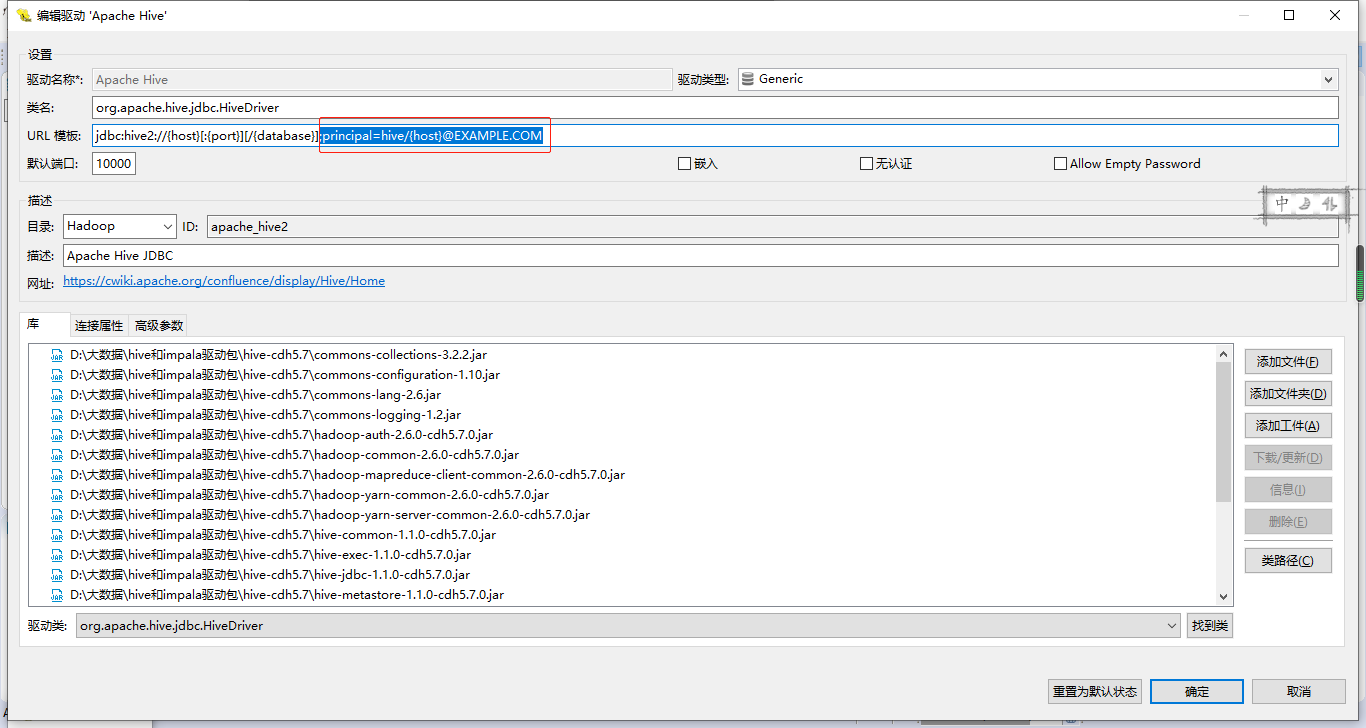
Task: Click the IME moon mode icon
Action: pos(1305,204)
